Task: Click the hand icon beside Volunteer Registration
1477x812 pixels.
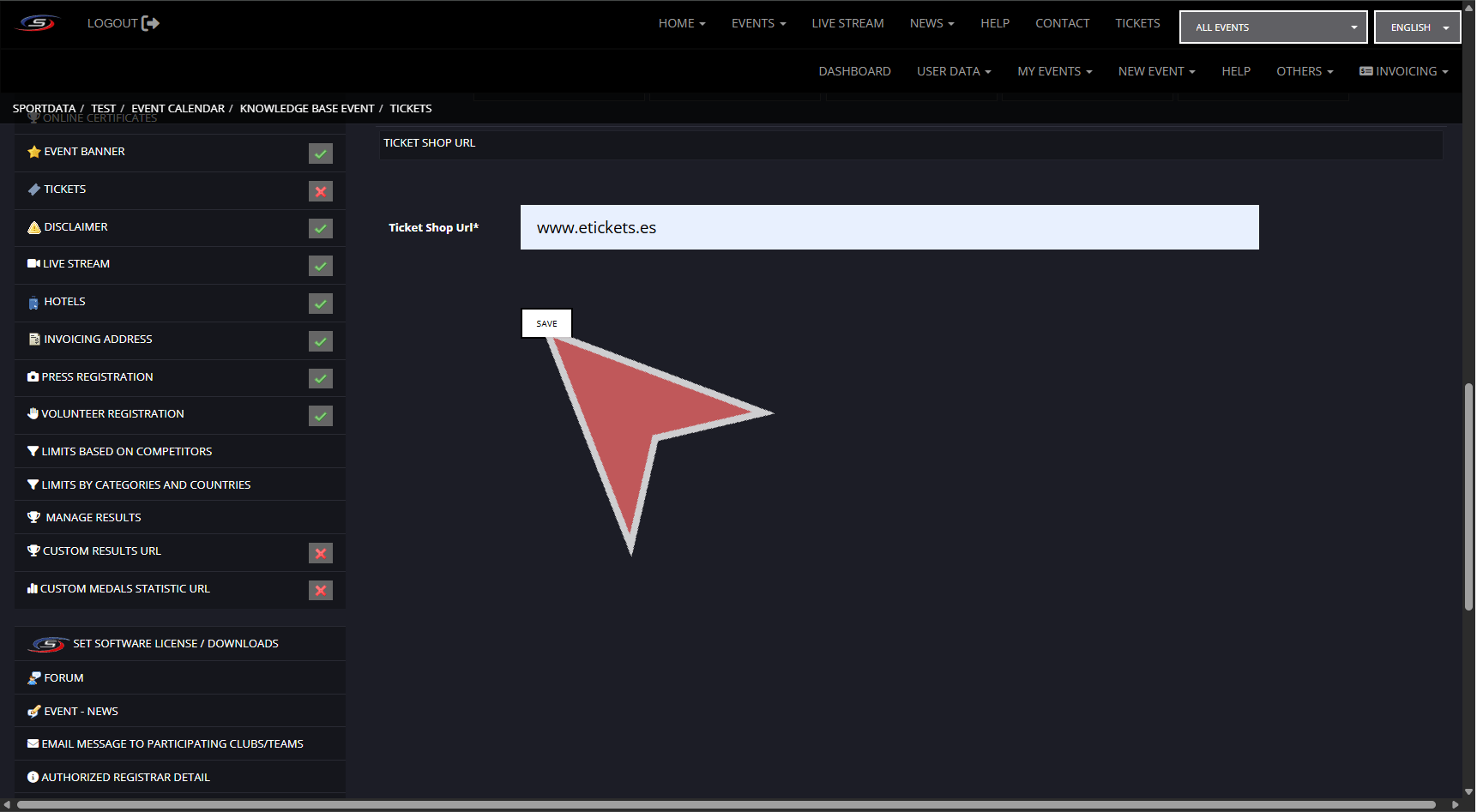Action: (x=33, y=414)
